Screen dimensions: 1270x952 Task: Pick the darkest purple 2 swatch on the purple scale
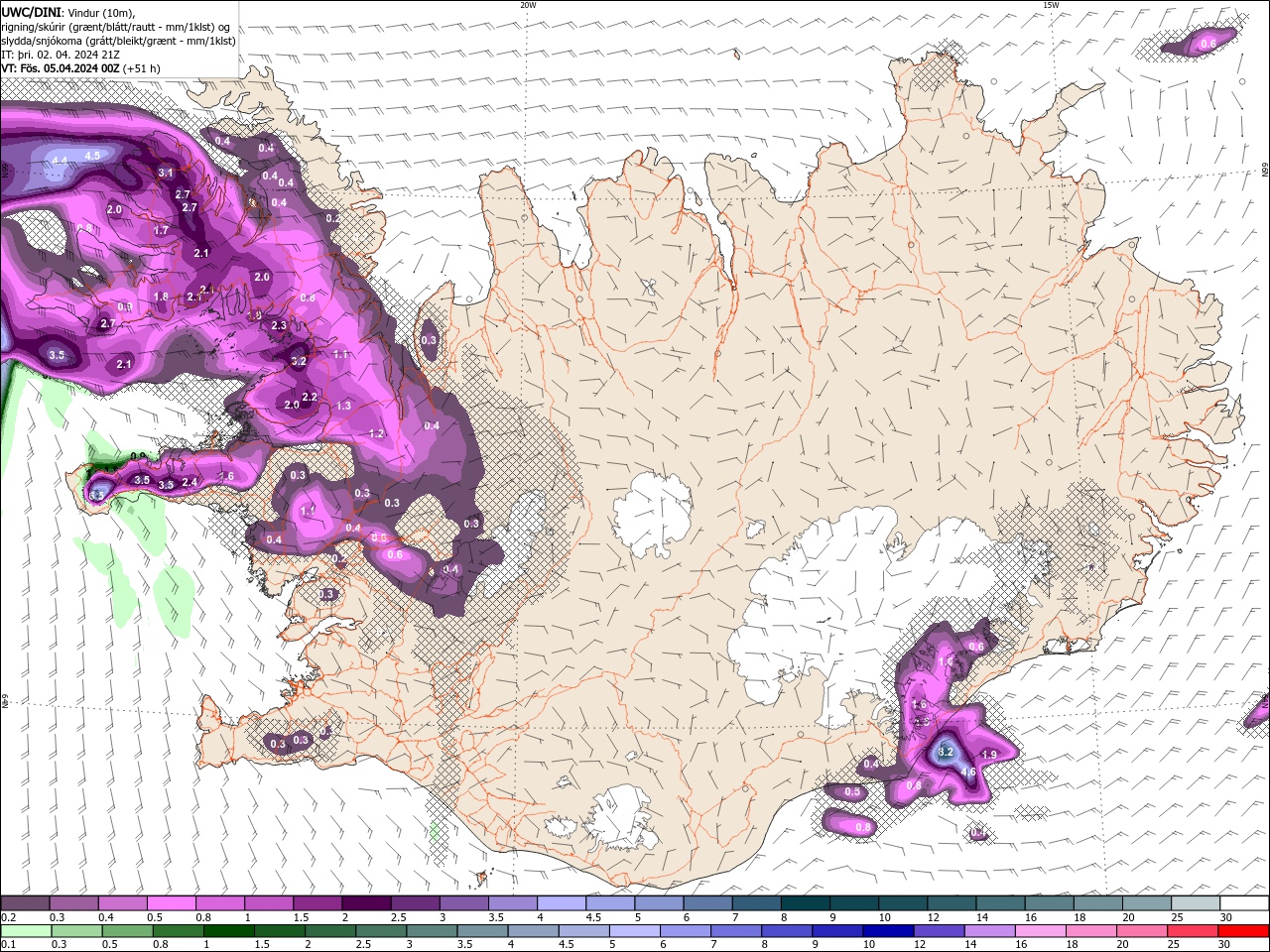tap(366, 903)
